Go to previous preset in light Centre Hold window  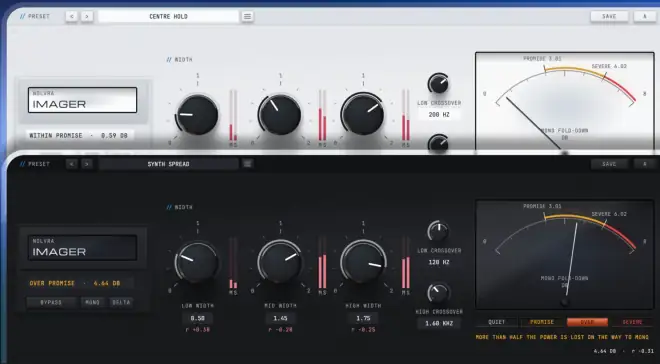[72, 16]
